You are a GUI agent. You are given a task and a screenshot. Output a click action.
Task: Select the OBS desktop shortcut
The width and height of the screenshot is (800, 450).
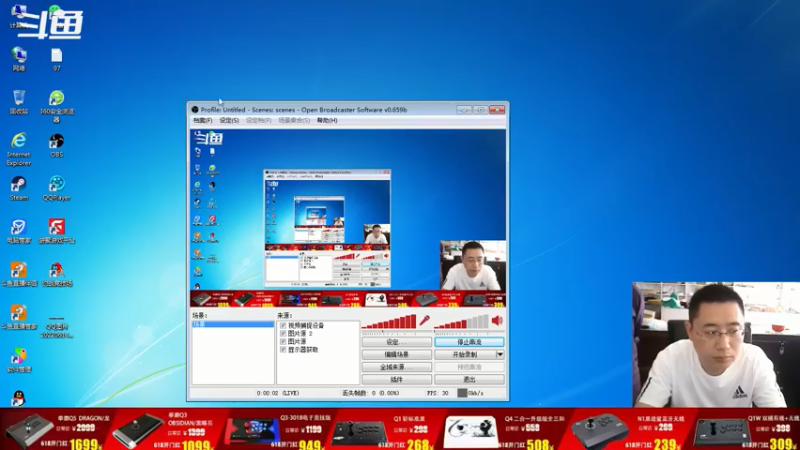[x=57, y=145]
